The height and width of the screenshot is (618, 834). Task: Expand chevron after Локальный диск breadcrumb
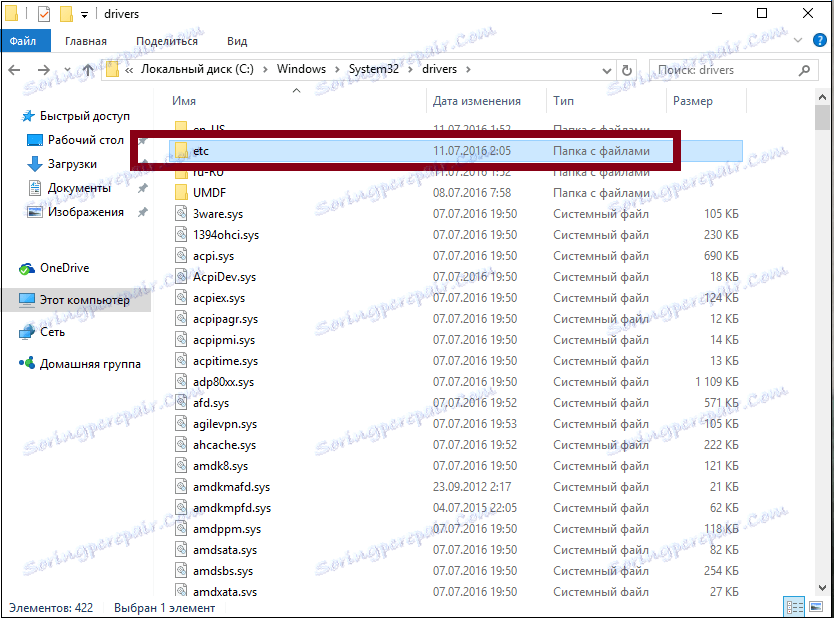(265, 70)
